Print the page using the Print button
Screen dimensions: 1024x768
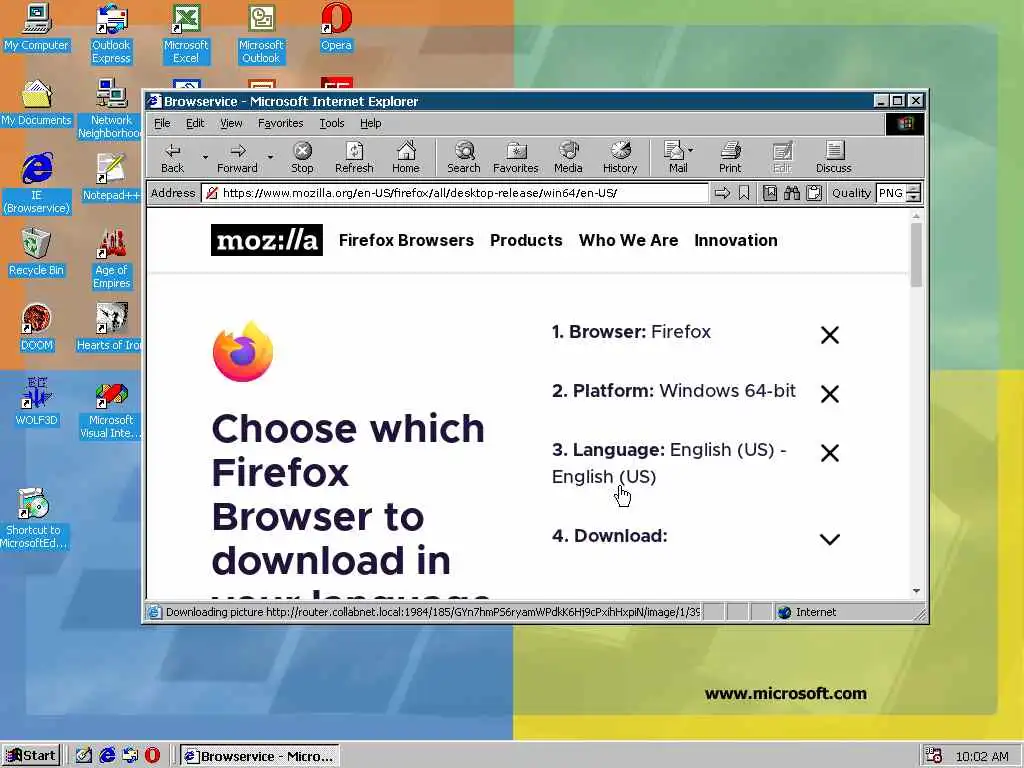[x=730, y=157]
